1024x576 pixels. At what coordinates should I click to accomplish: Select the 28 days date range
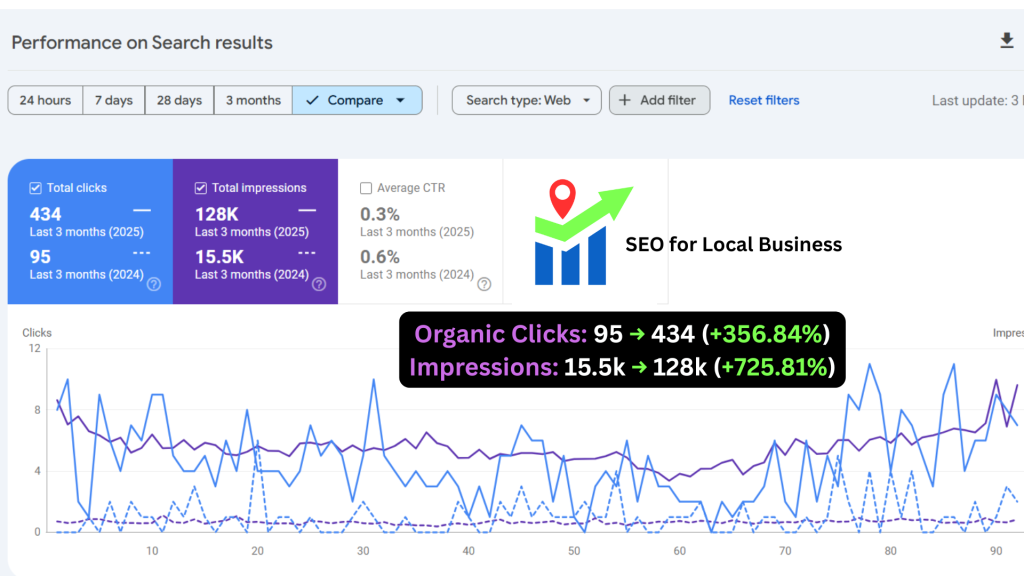(179, 100)
